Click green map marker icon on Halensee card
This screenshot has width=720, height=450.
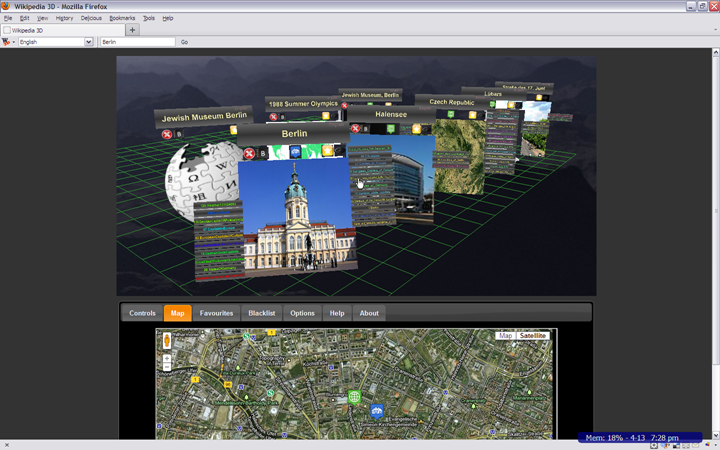click(x=390, y=129)
